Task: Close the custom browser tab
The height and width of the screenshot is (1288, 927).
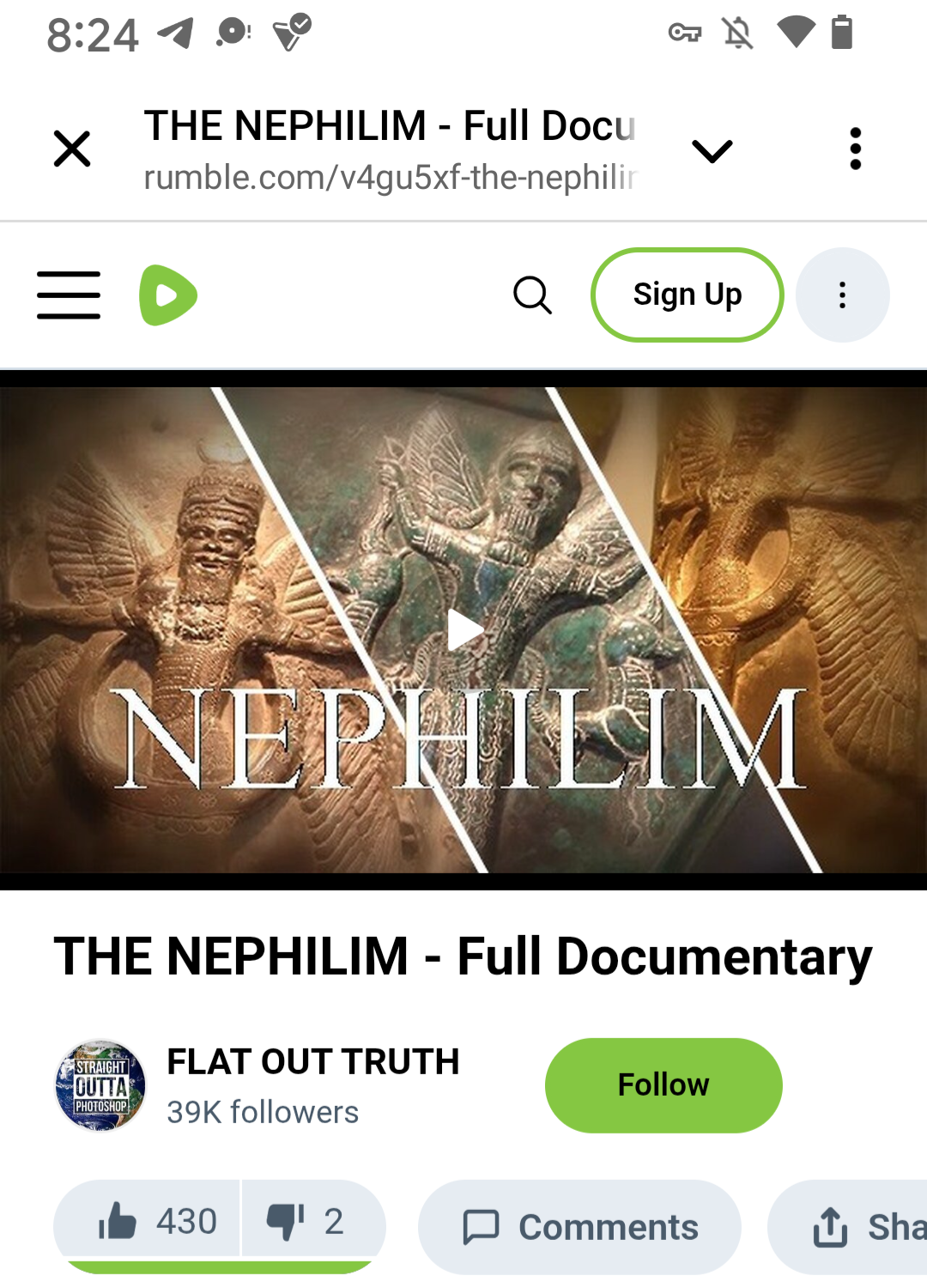Action: [x=72, y=149]
